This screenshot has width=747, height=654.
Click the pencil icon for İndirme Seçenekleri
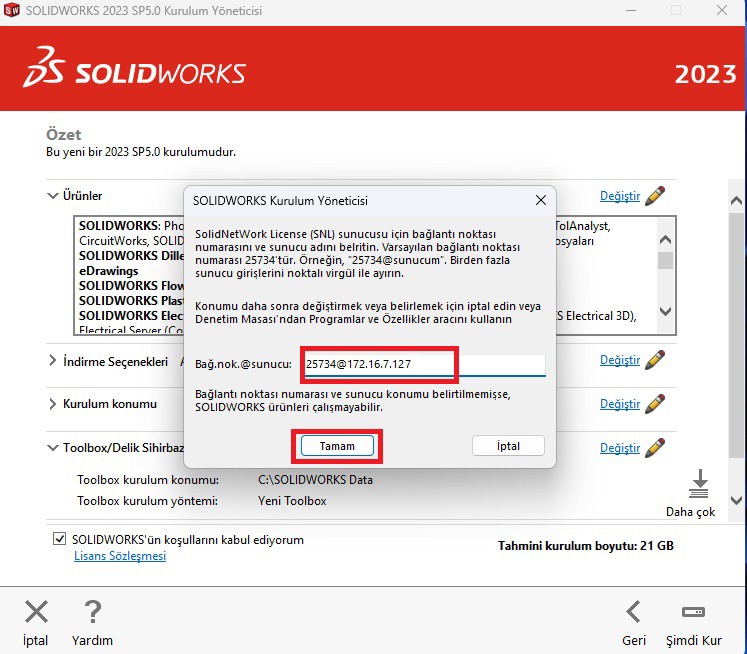655,359
